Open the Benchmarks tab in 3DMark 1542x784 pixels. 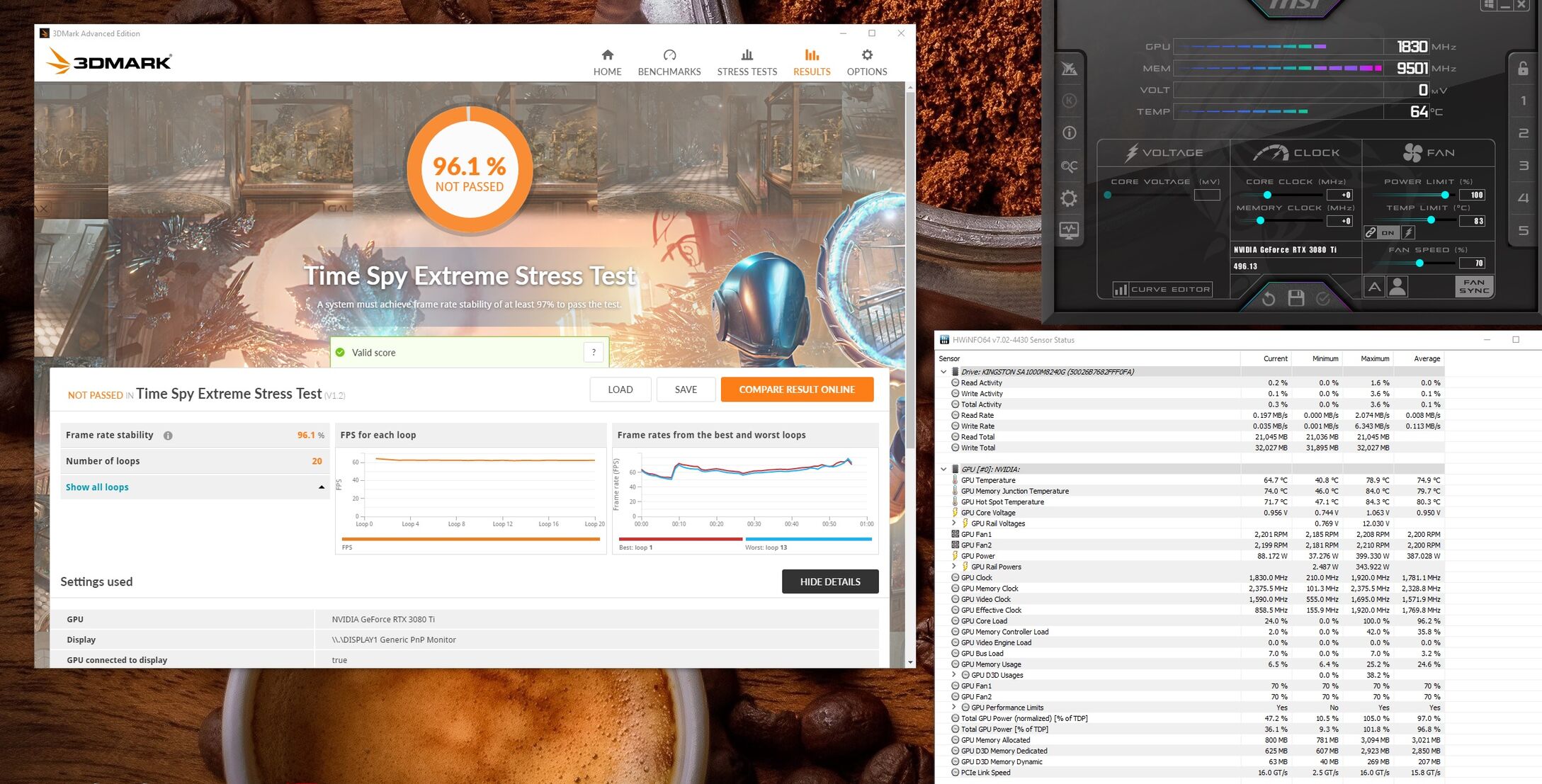click(669, 62)
